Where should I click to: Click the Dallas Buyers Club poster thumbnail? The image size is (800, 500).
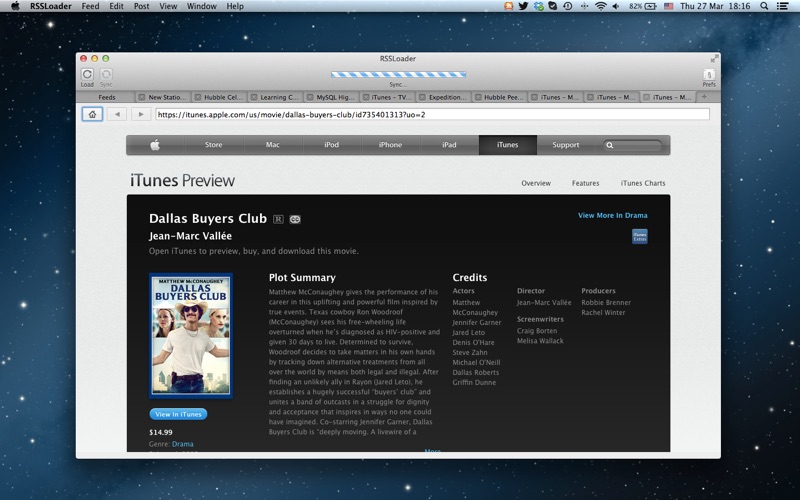(x=191, y=336)
